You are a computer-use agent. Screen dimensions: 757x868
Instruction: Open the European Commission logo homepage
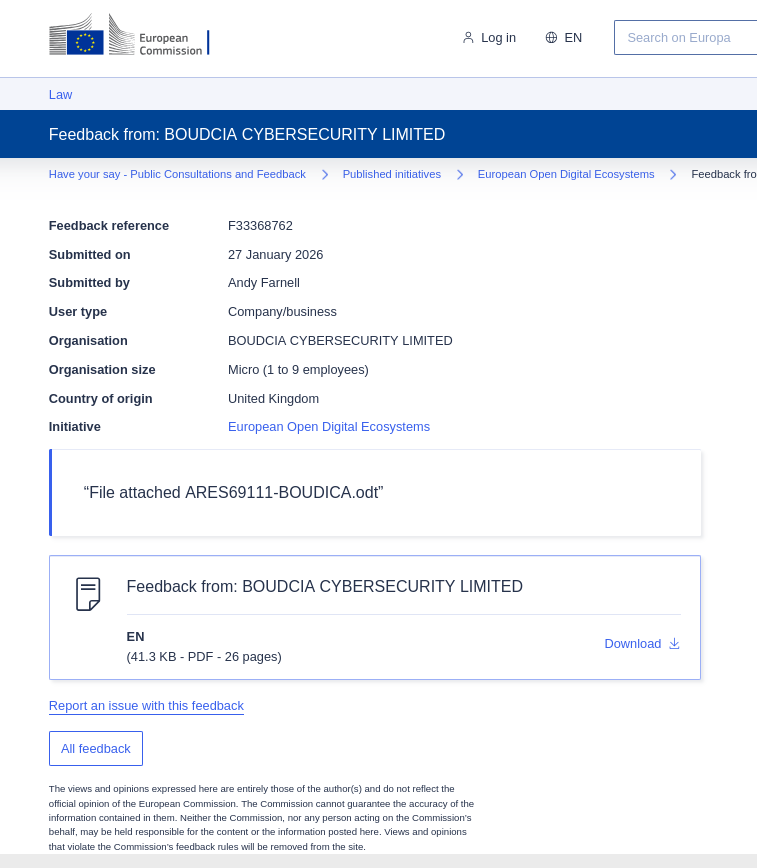(129, 35)
